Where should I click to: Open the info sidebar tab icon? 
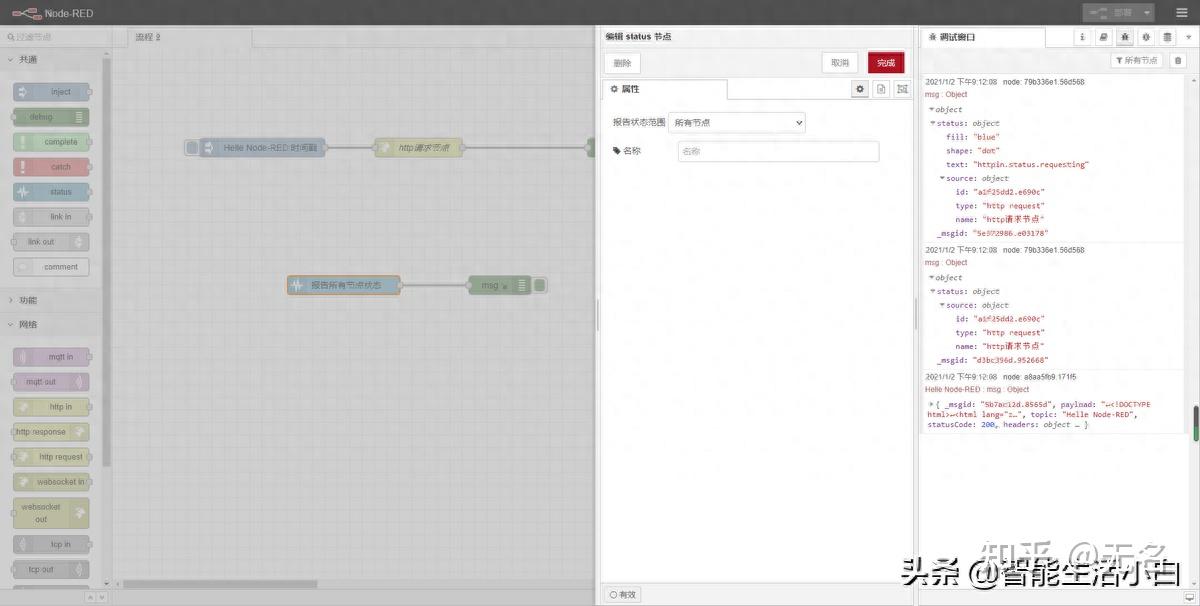coord(1082,37)
